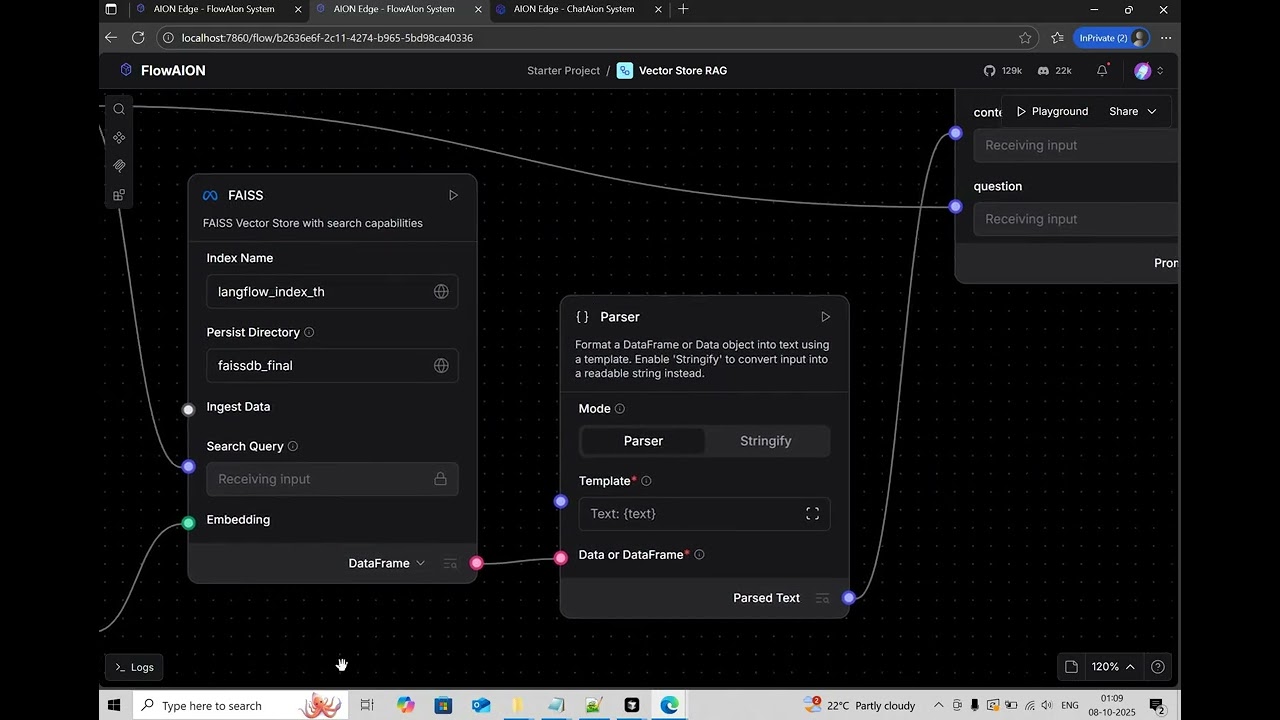1280x720 pixels.
Task: Open the search icon in the canvas sidebar
Action: click(x=119, y=109)
